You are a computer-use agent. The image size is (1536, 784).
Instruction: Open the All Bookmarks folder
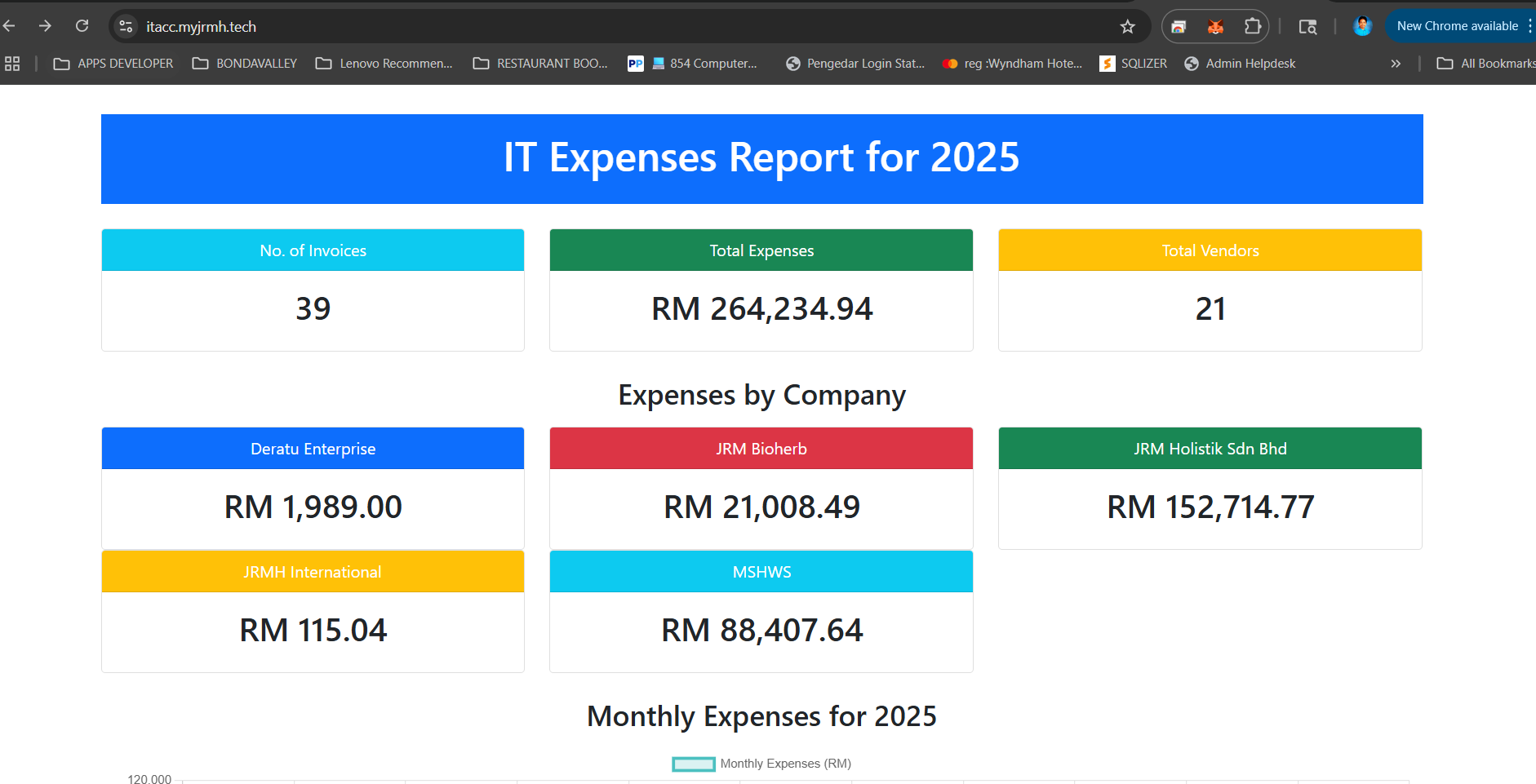click(x=1487, y=64)
